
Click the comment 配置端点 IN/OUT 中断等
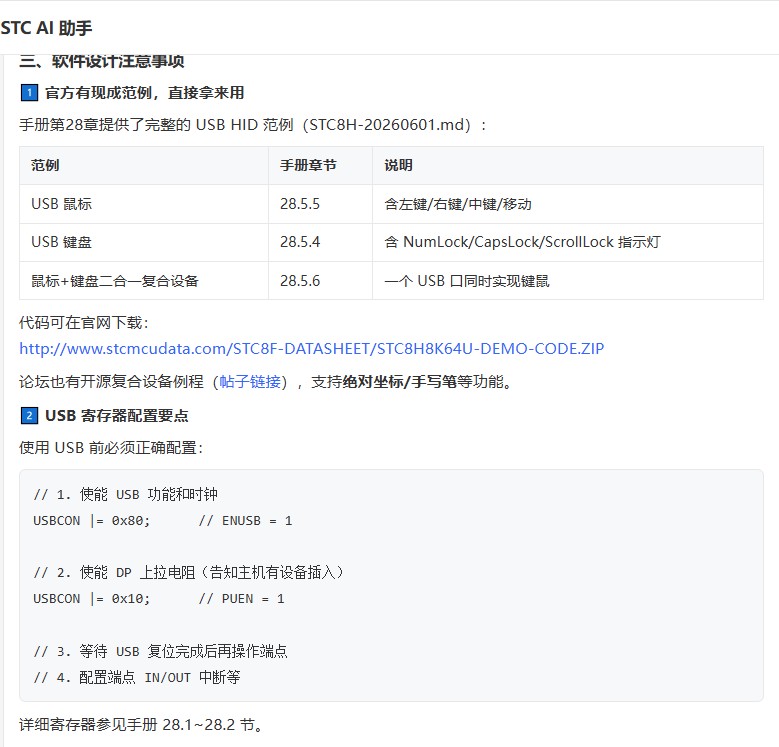click(137, 677)
